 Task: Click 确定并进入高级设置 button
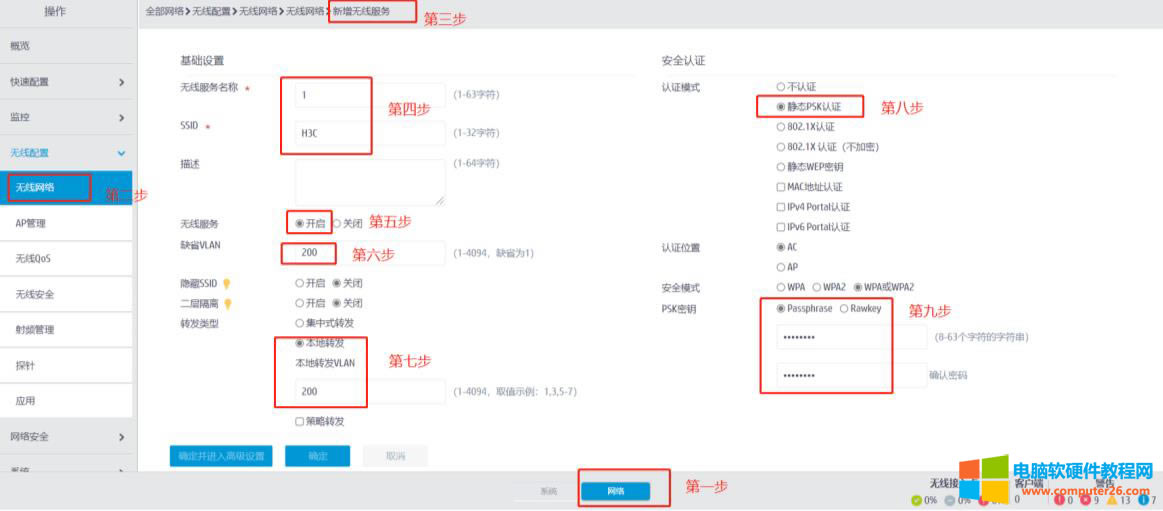tap(221, 456)
